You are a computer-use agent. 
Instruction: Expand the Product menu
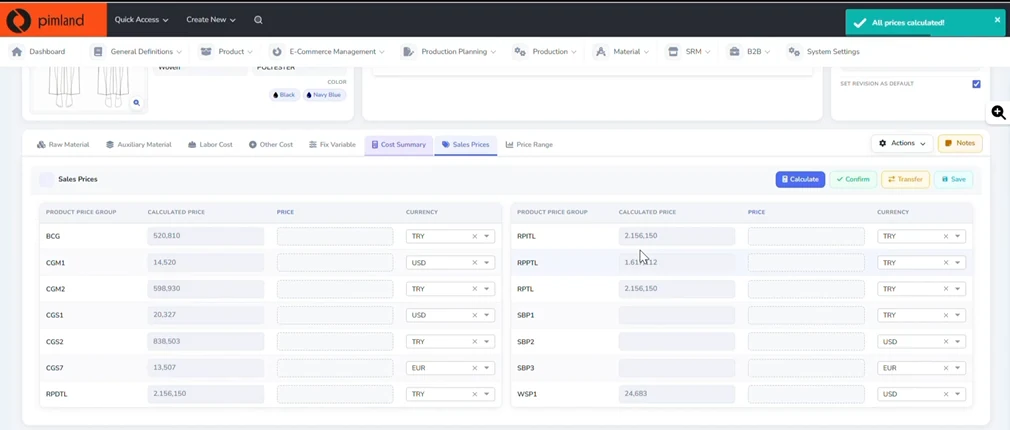[x=226, y=51]
